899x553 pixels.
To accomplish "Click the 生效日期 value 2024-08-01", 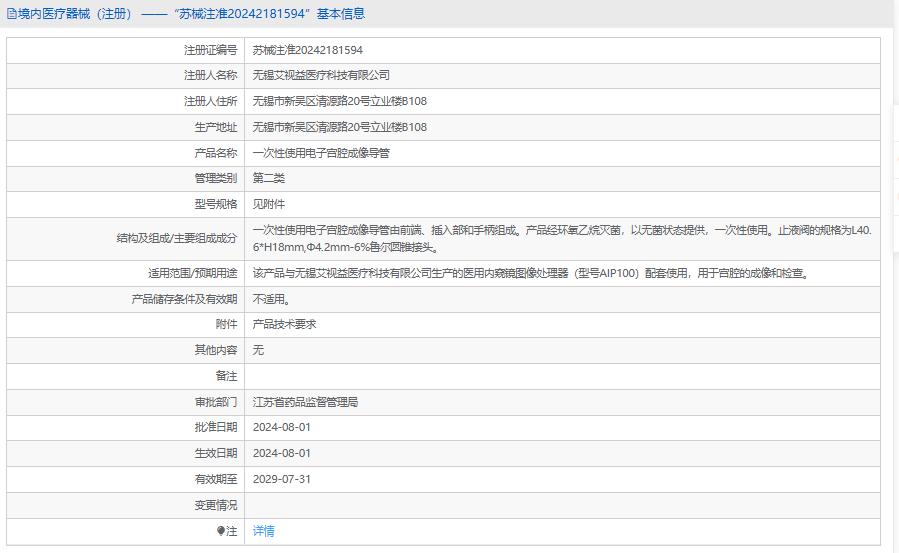I will (281, 453).
